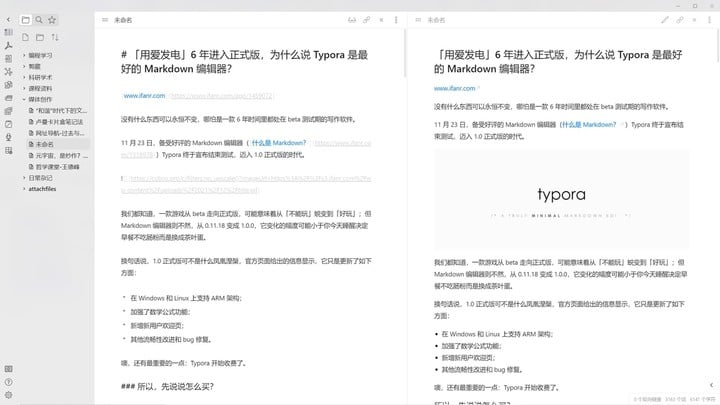Viewport: 720px width, 405px height.
Task: Expand the 课程资料 folder
Action: point(40,88)
